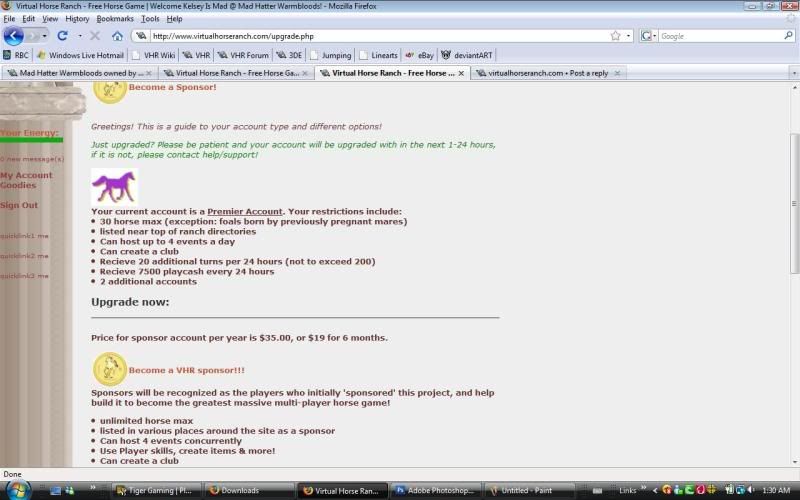Expand the quick launch overflow chevron
The height and width of the screenshot is (500, 800).
93,488
